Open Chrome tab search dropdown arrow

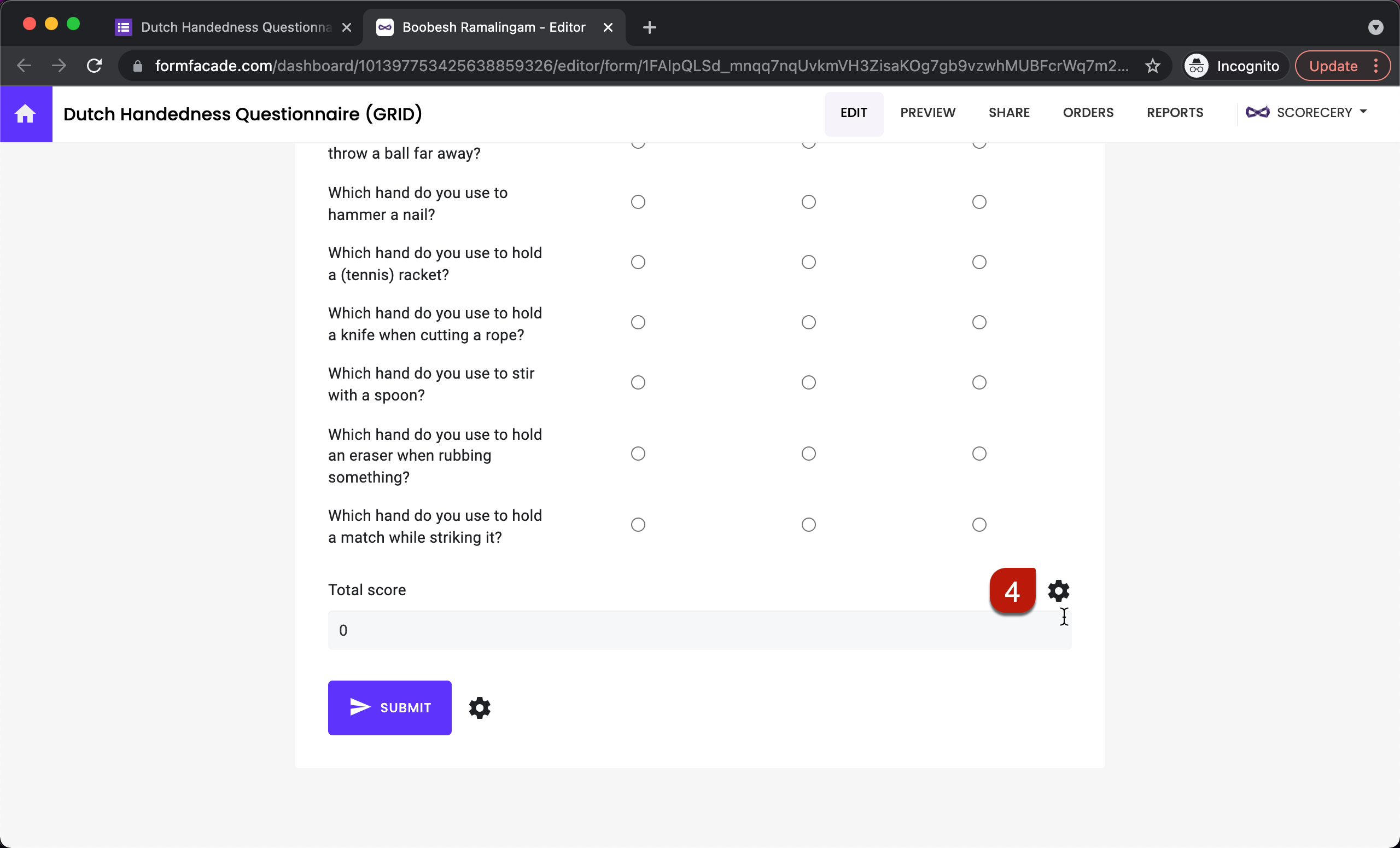click(1375, 27)
